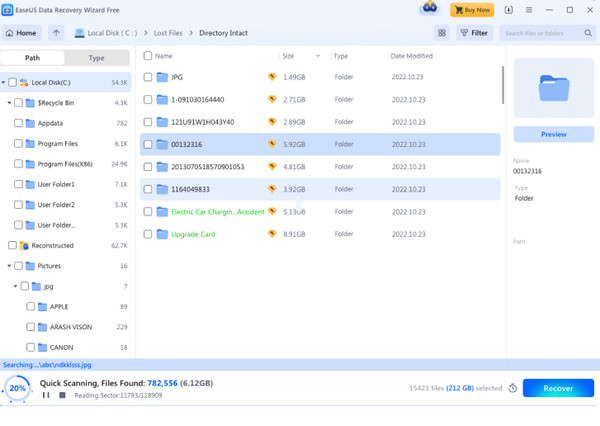Select the Pictures tree item label

pyautogui.click(x=49, y=266)
